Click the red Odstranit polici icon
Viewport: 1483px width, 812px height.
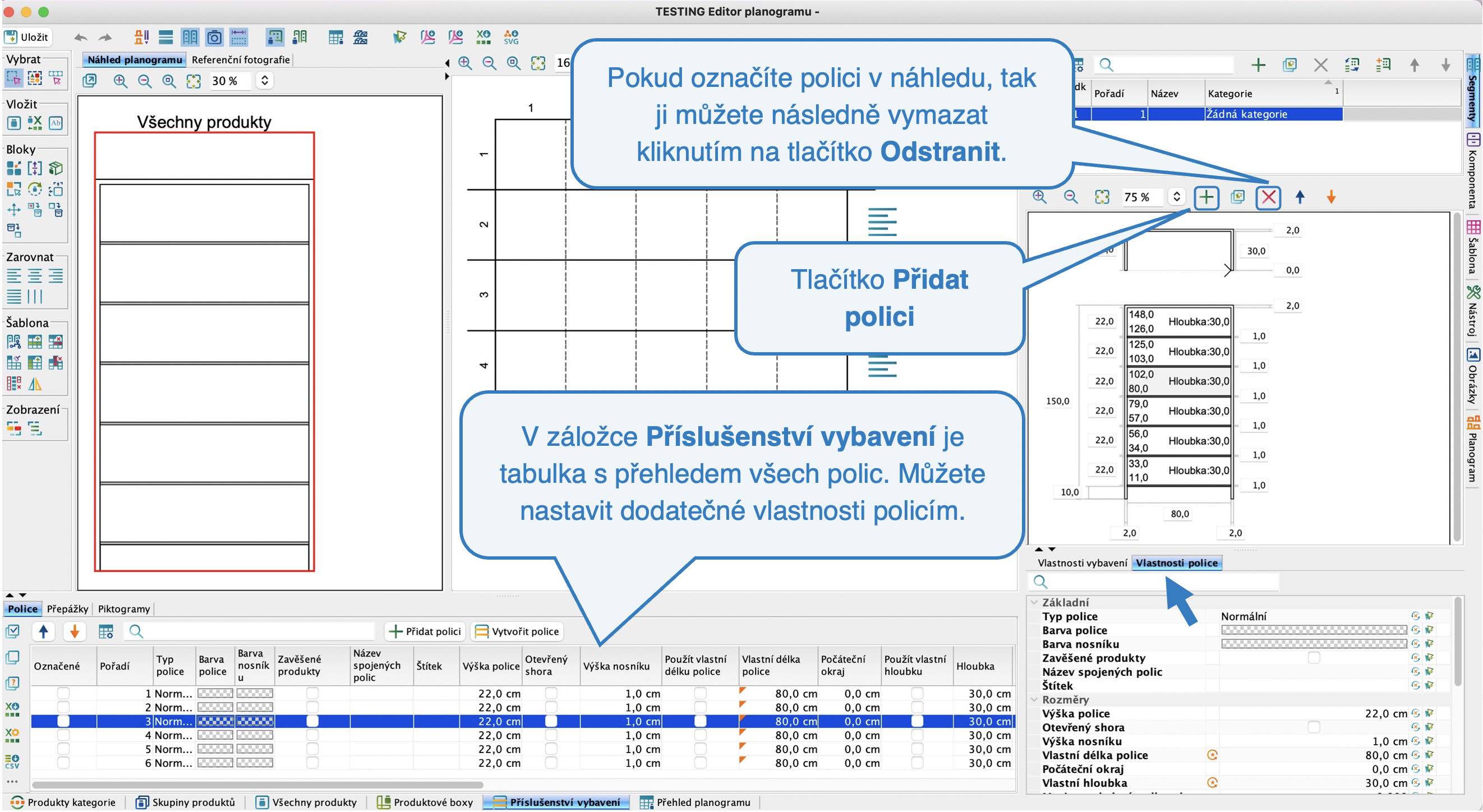1268,197
